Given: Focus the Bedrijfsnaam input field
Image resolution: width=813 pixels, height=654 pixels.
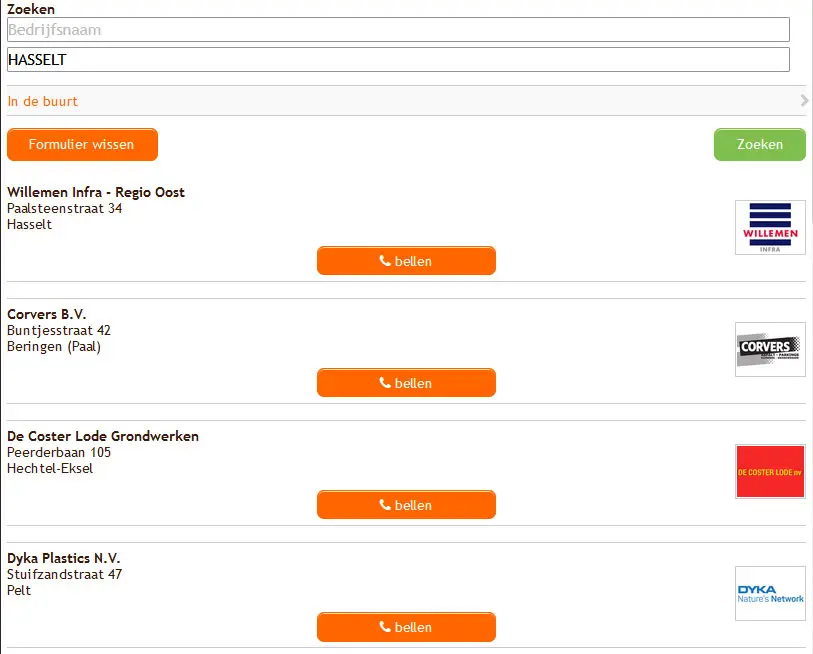Looking at the screenshot, I should click(x=398, y=30).
